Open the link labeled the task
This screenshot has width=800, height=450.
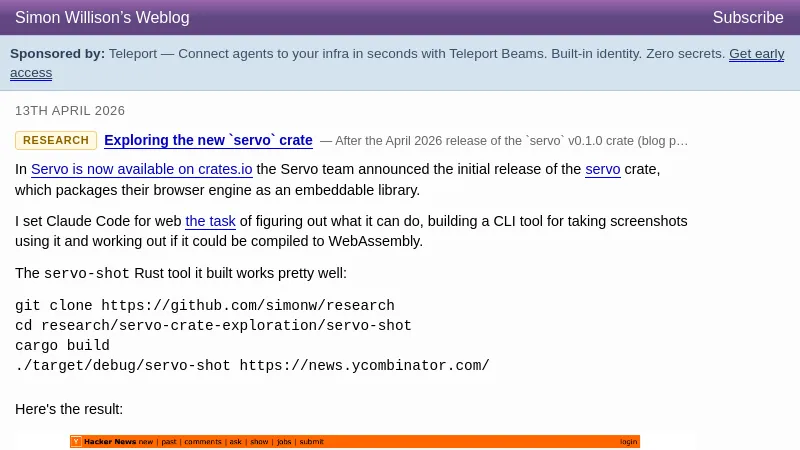coord(210,222)
